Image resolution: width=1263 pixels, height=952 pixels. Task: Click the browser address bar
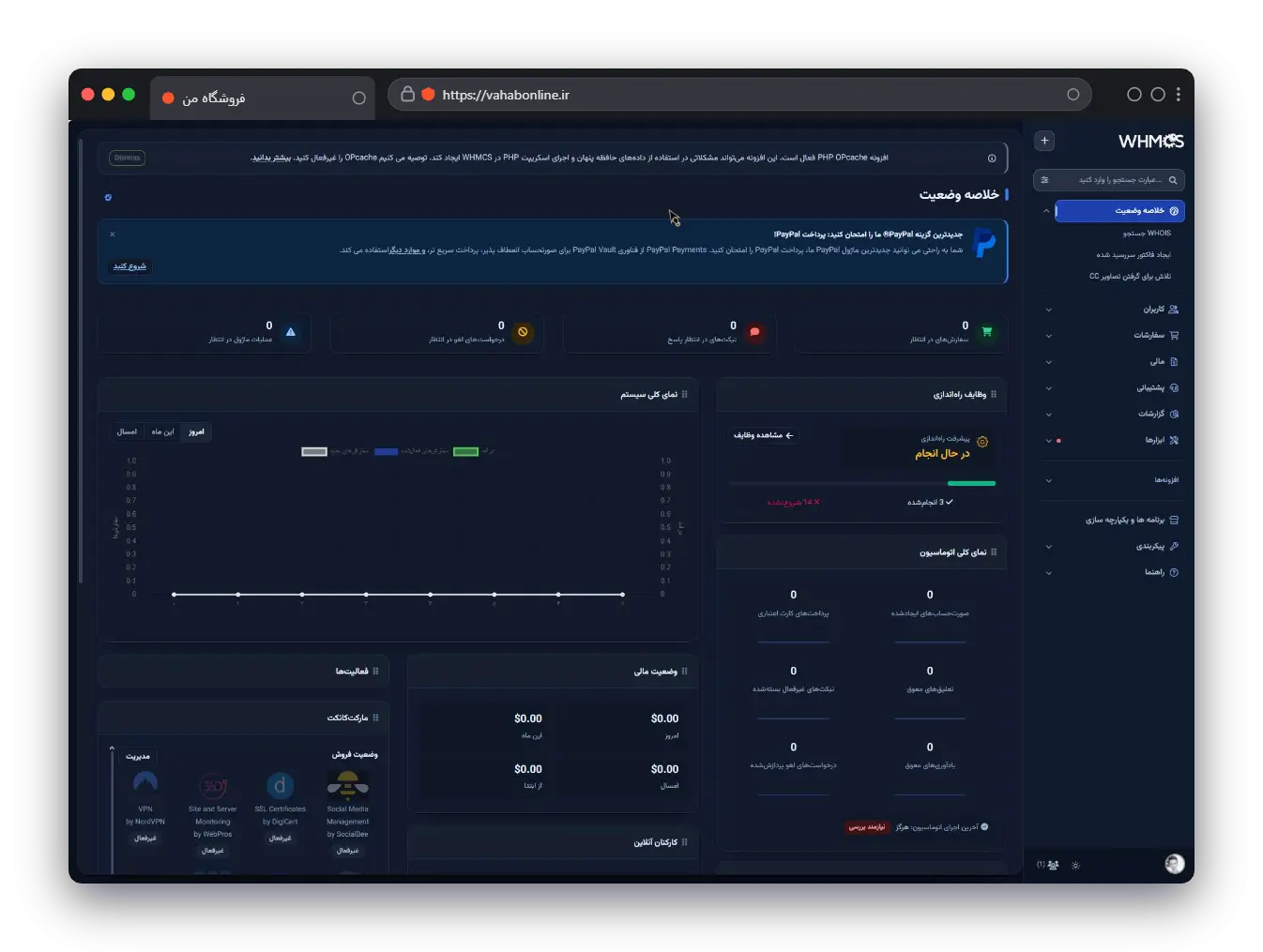(x=739, y=95)
